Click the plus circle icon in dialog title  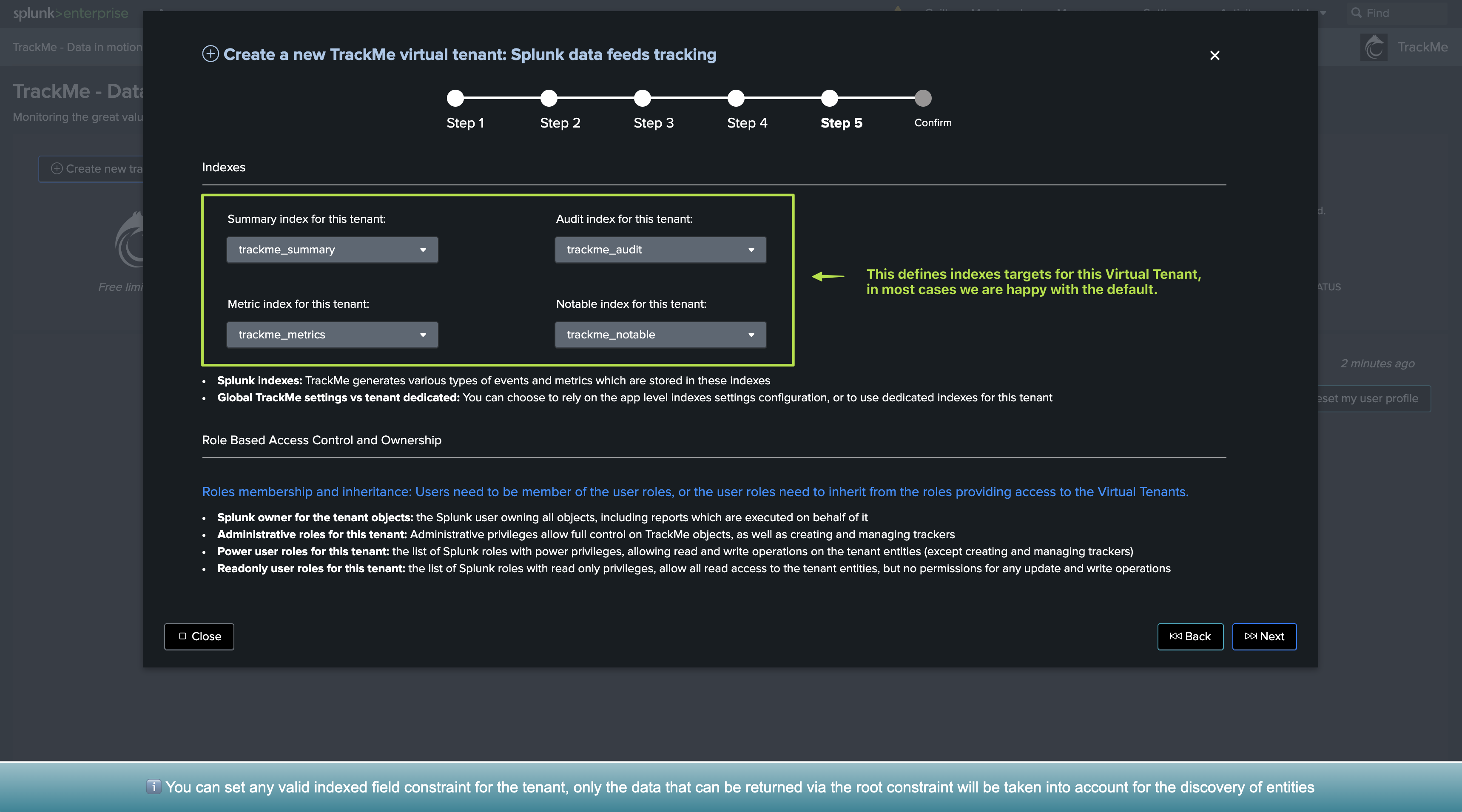[x=210, y=54]
